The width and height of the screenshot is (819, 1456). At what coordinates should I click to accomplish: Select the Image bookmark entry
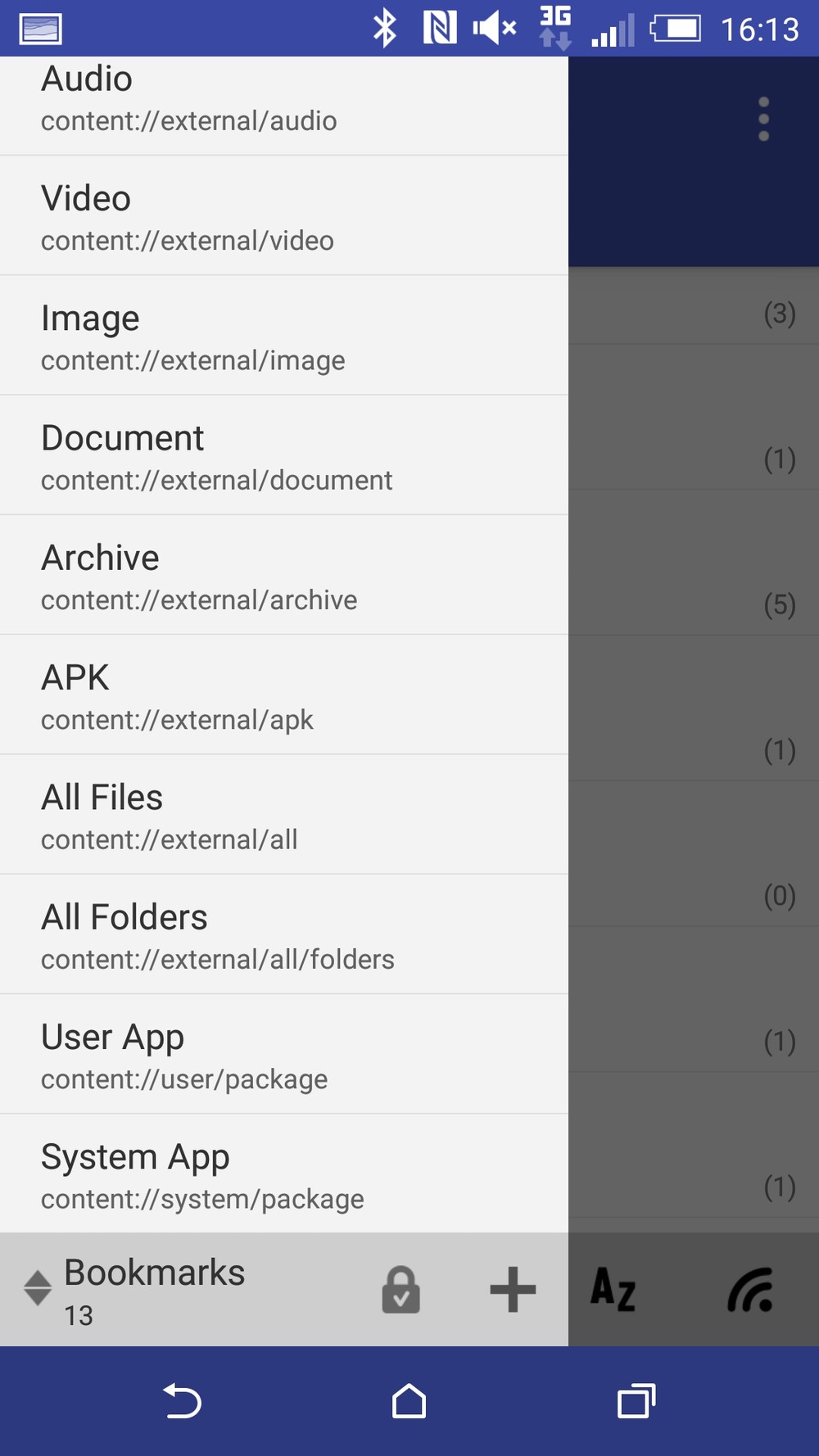pos(283,337)
